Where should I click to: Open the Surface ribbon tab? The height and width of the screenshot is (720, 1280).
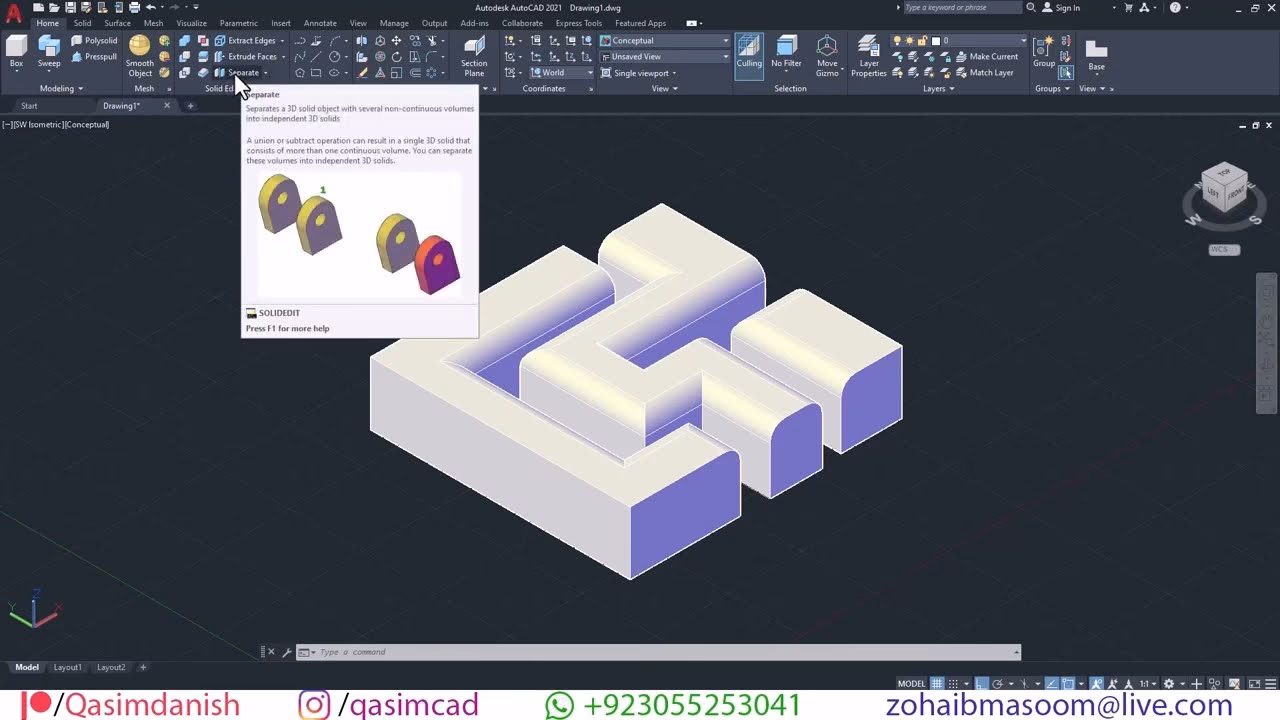(117, 23)
